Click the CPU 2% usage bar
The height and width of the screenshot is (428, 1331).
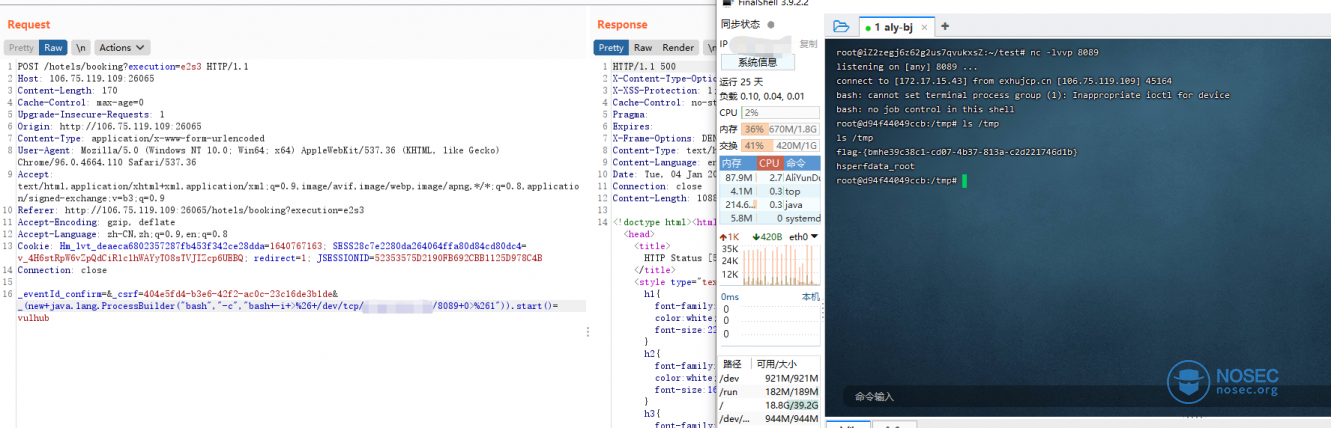[x=780, y=113]
